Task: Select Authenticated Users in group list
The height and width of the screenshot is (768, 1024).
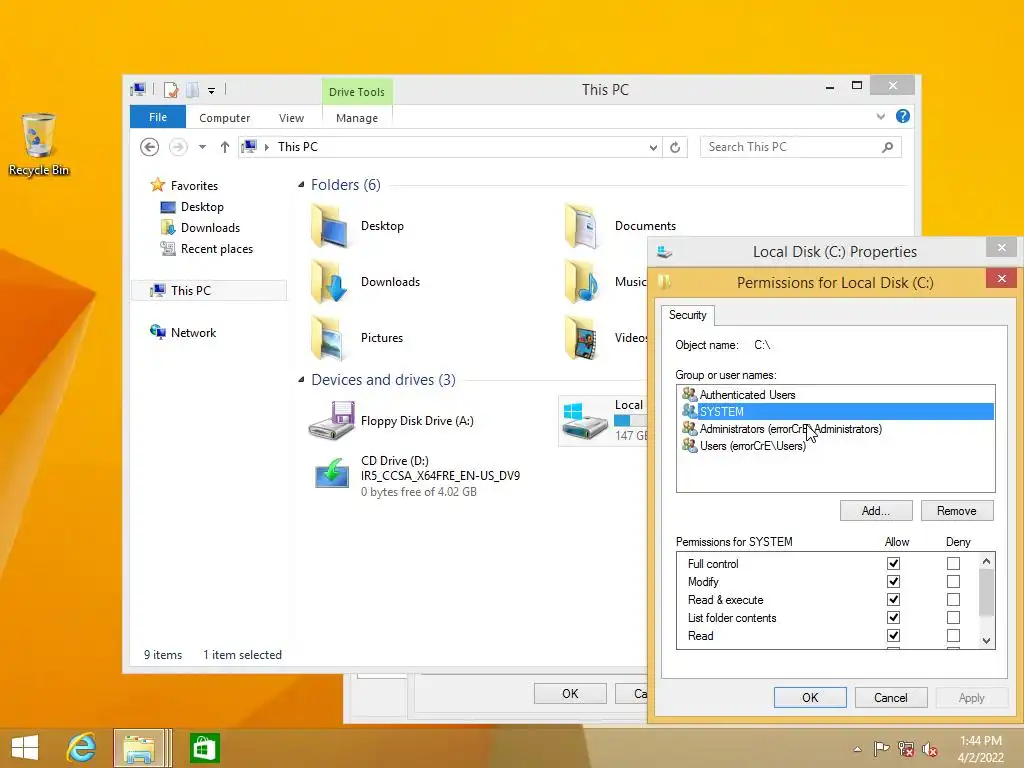Action: (835, 394)
